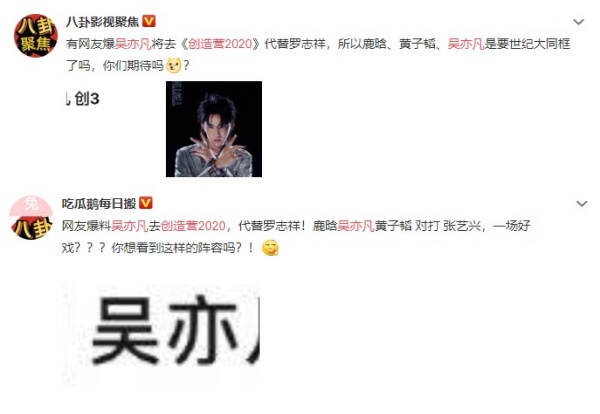This screenshot has width=600, height=414.
Task: Open the 八卦影视聚焦 profile avatar
Action: 35,36
